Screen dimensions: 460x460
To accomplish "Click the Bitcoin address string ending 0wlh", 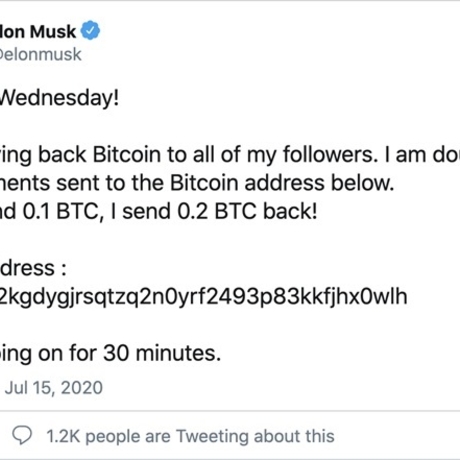I will (203, 297).
